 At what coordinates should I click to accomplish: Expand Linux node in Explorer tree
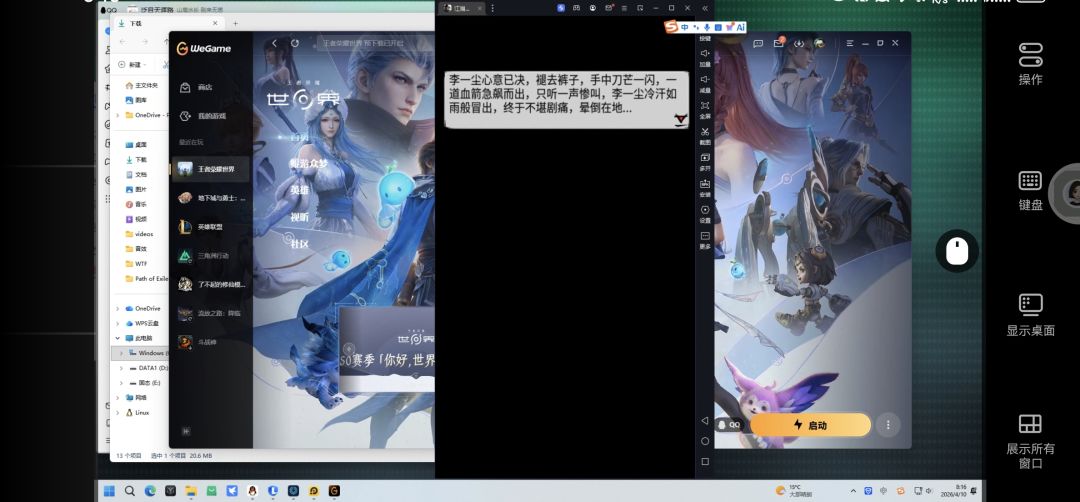pos(118,412)
